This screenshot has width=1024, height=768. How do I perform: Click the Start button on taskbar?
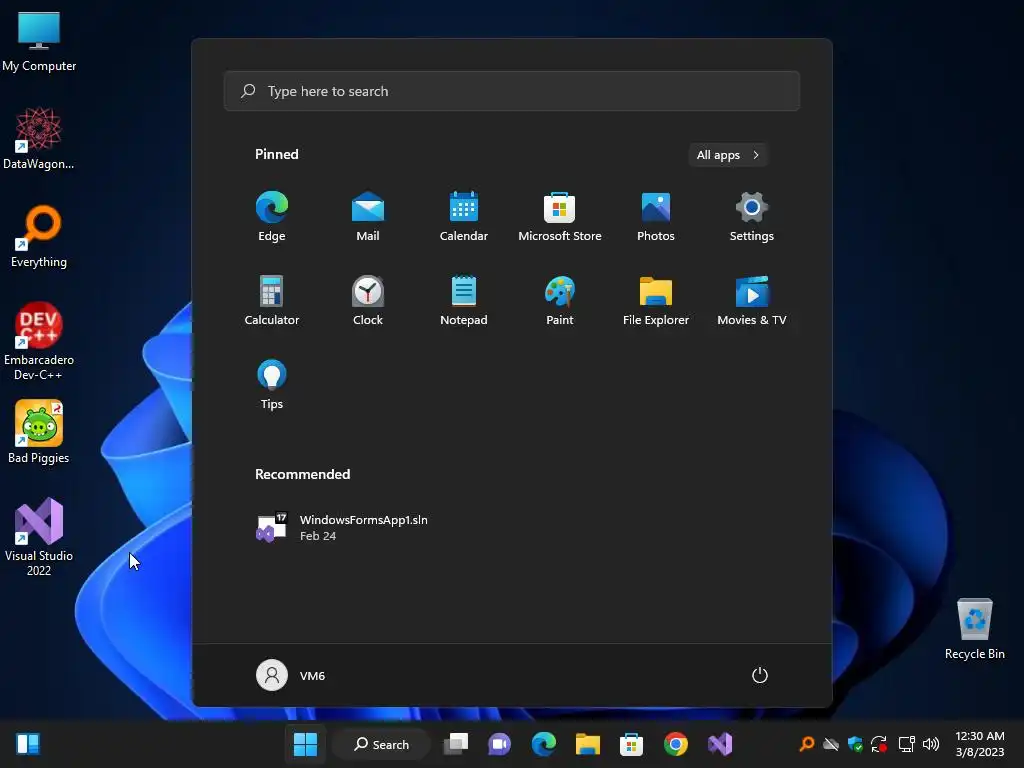305,744
